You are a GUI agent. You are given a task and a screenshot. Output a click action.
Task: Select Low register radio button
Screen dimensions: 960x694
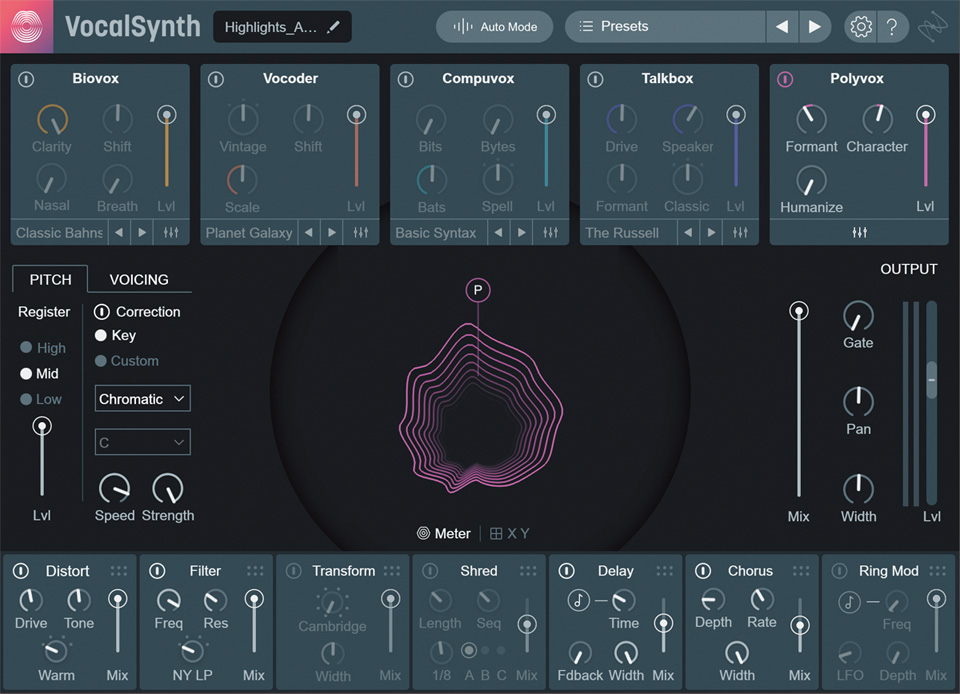26,399
